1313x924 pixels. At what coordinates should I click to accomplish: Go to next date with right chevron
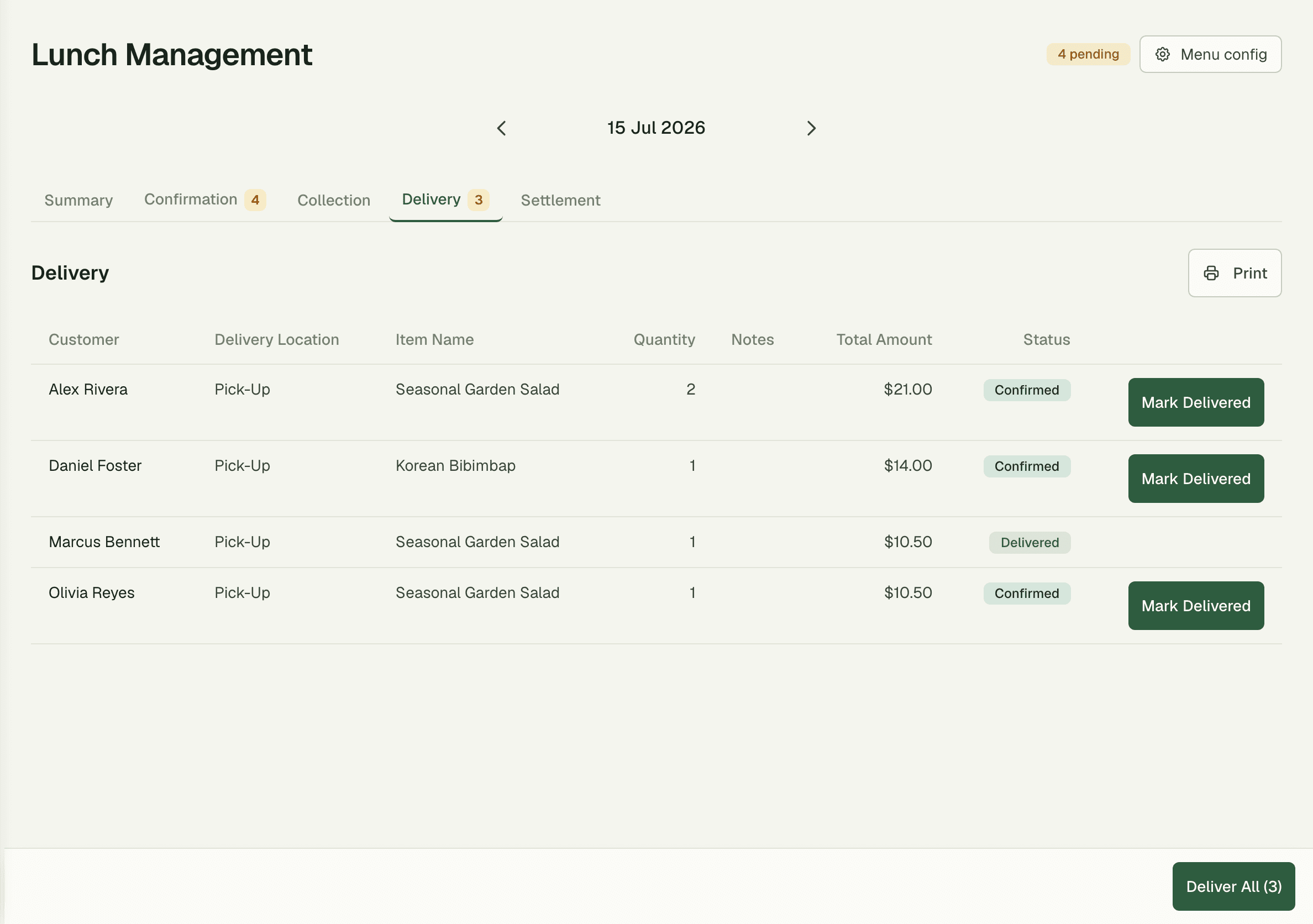coord(811,128)
